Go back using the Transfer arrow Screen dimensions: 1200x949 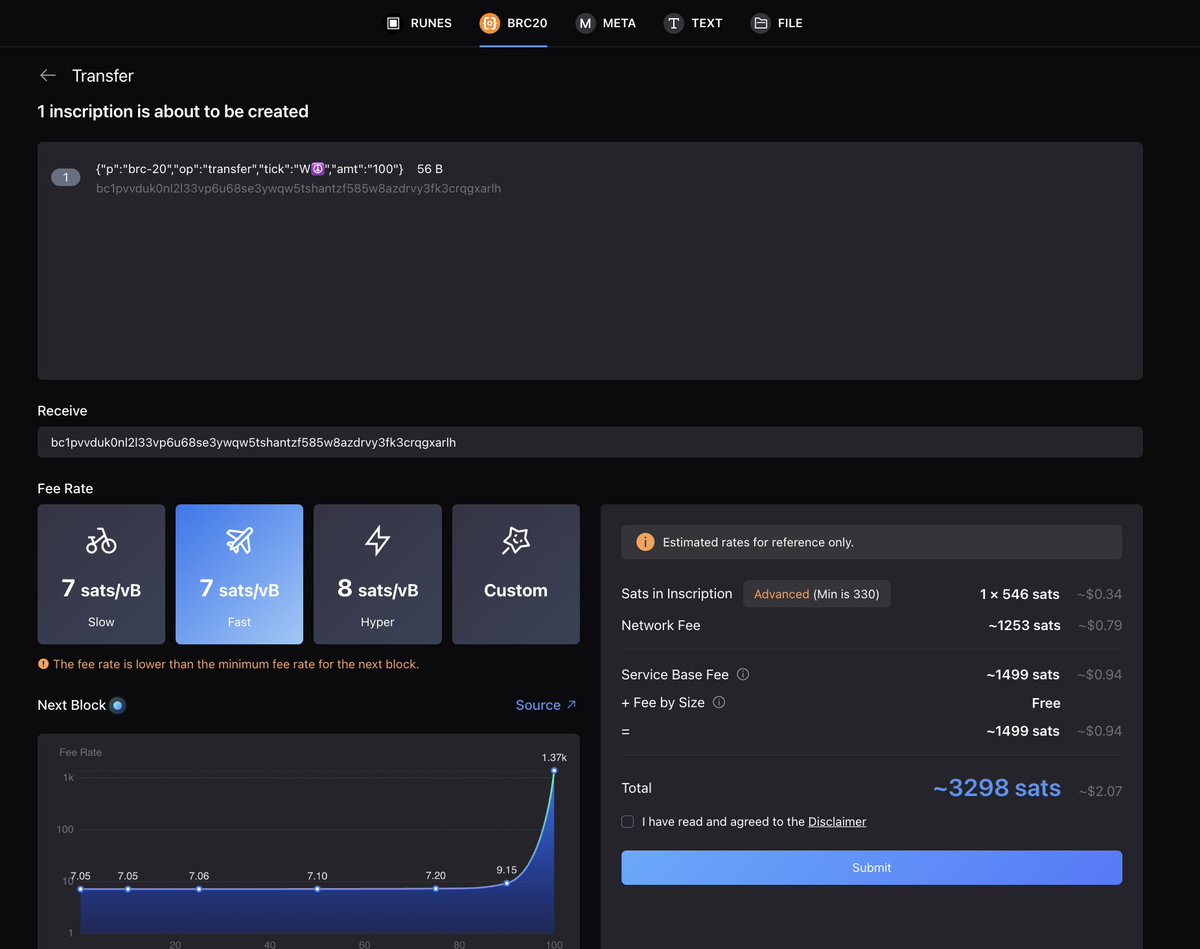pyautogui.click(x=47, y=76)
